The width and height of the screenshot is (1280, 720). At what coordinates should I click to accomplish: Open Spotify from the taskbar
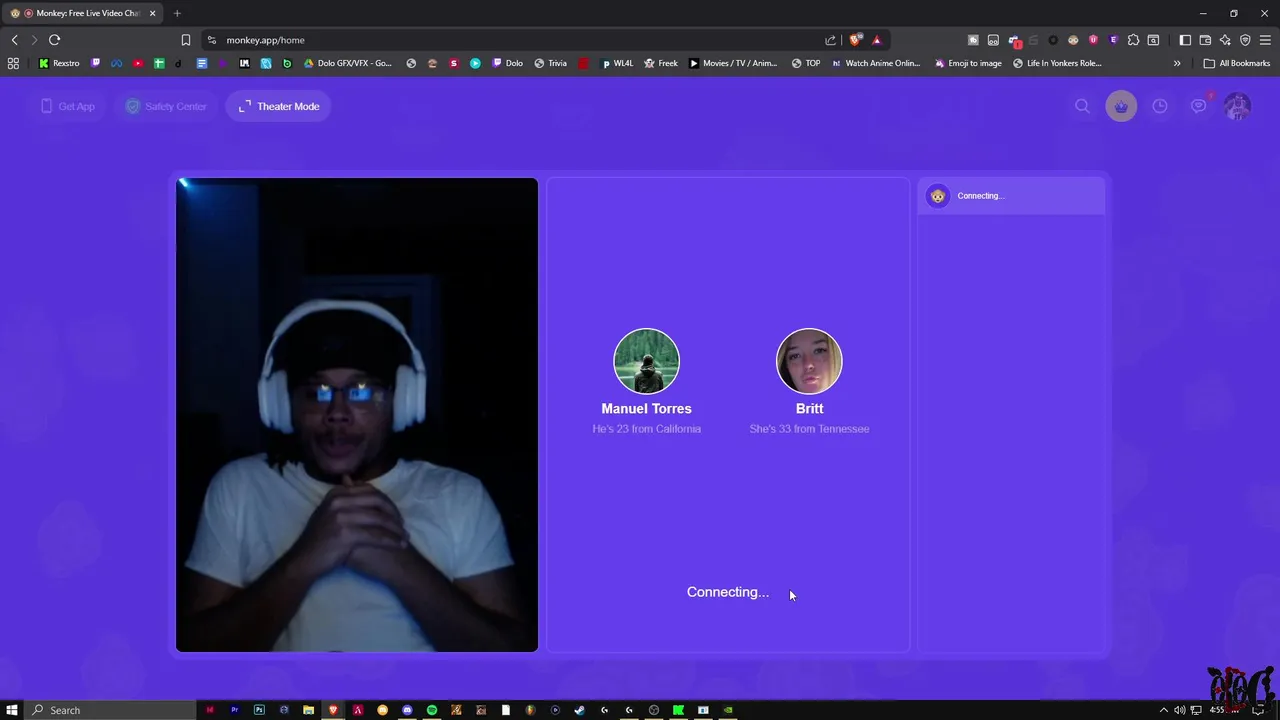coord(432,710)
